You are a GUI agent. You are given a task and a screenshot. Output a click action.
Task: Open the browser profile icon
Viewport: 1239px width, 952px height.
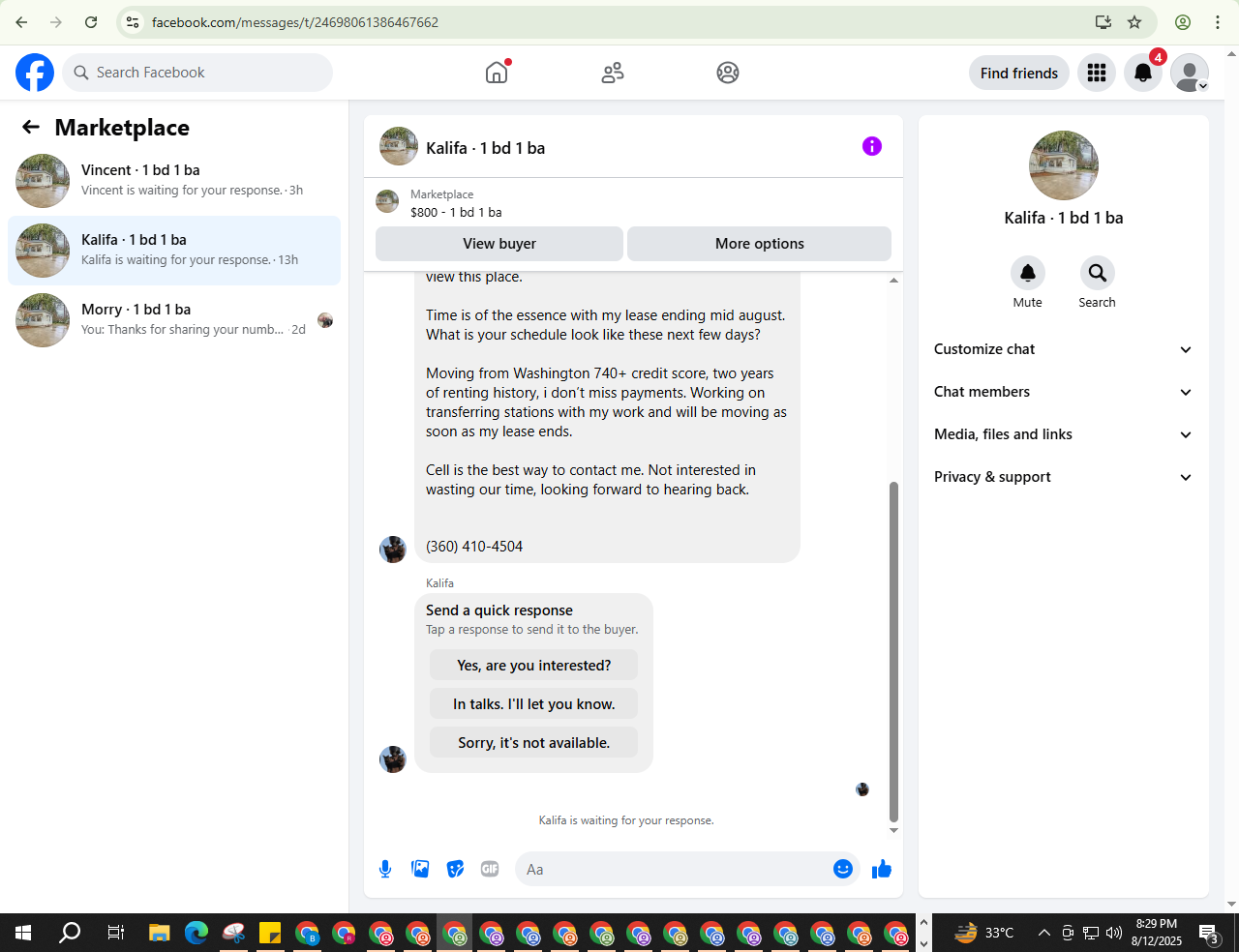tap(1183, 22)
